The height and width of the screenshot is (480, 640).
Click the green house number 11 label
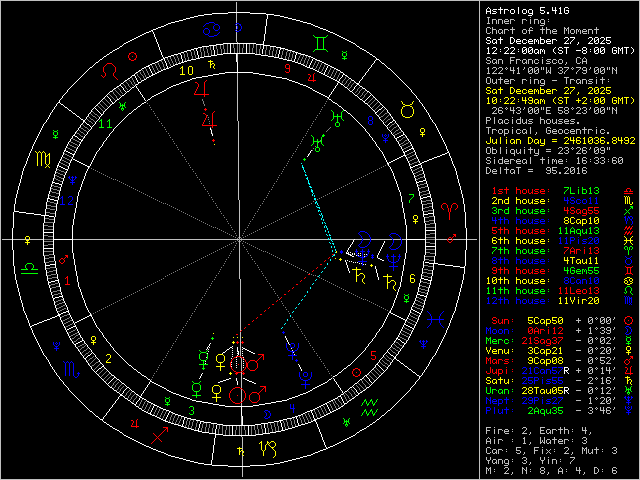tap(106, 123)
